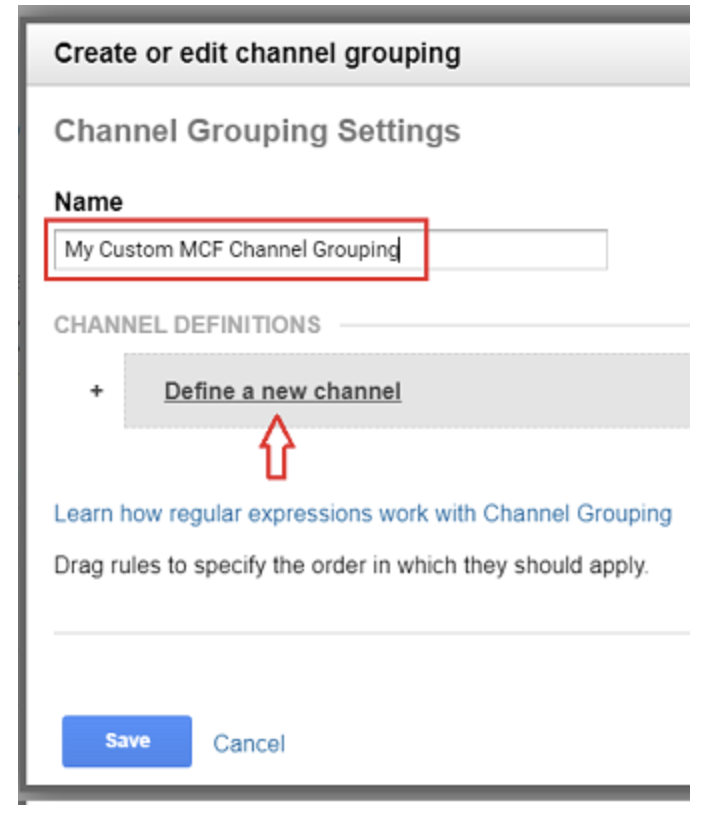Cancel the channel grouping dialog

(x=249, y=744)
